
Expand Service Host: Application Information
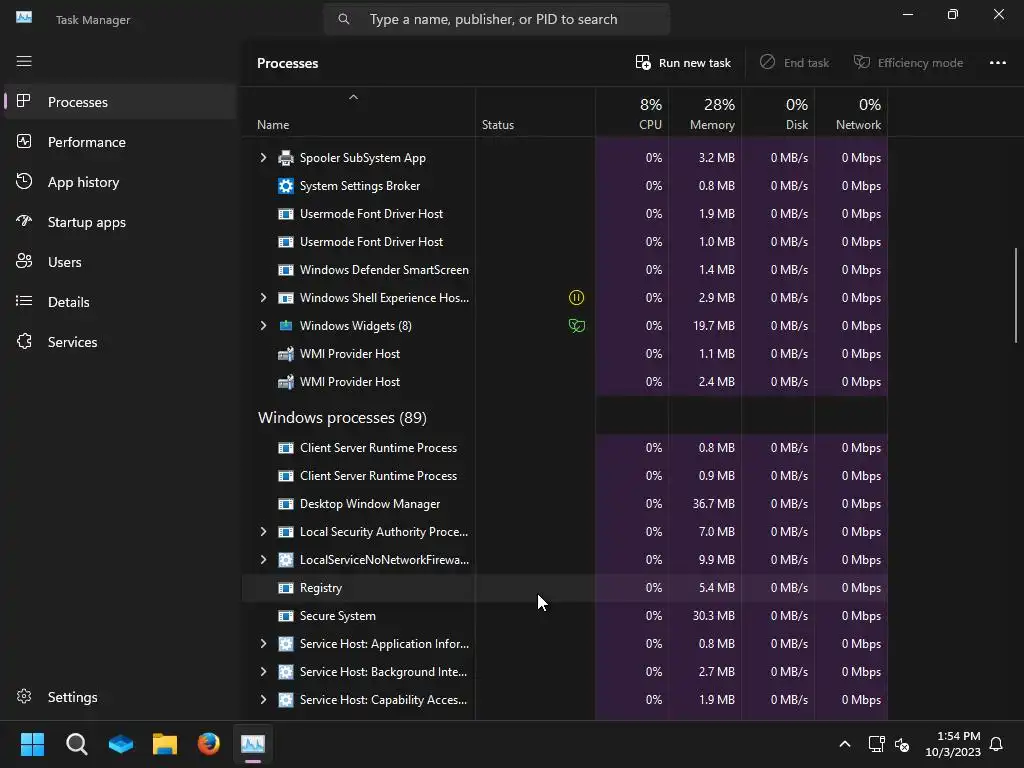[263, 644]
